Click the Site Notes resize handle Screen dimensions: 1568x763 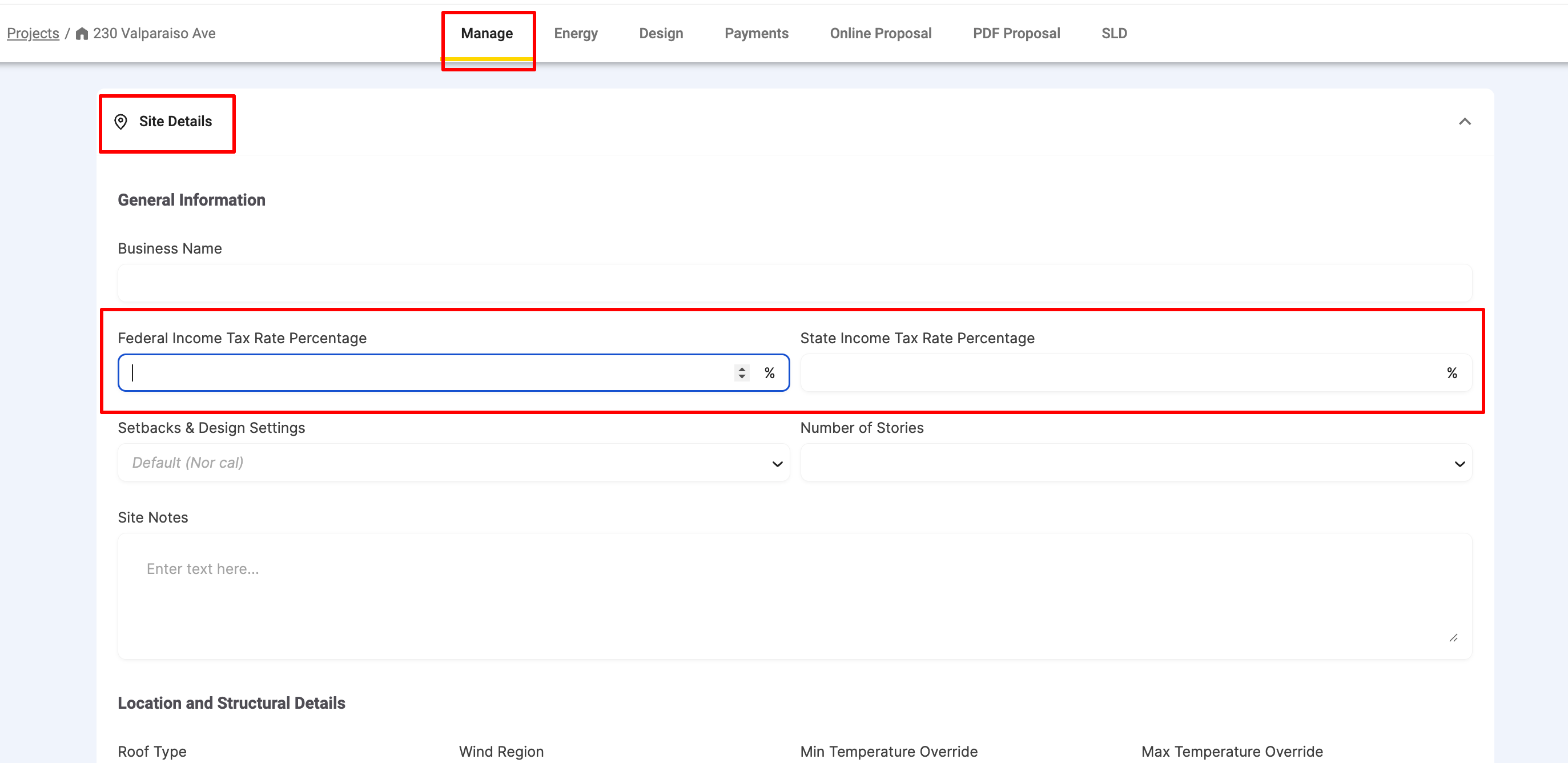click(x=1453, y=637)
